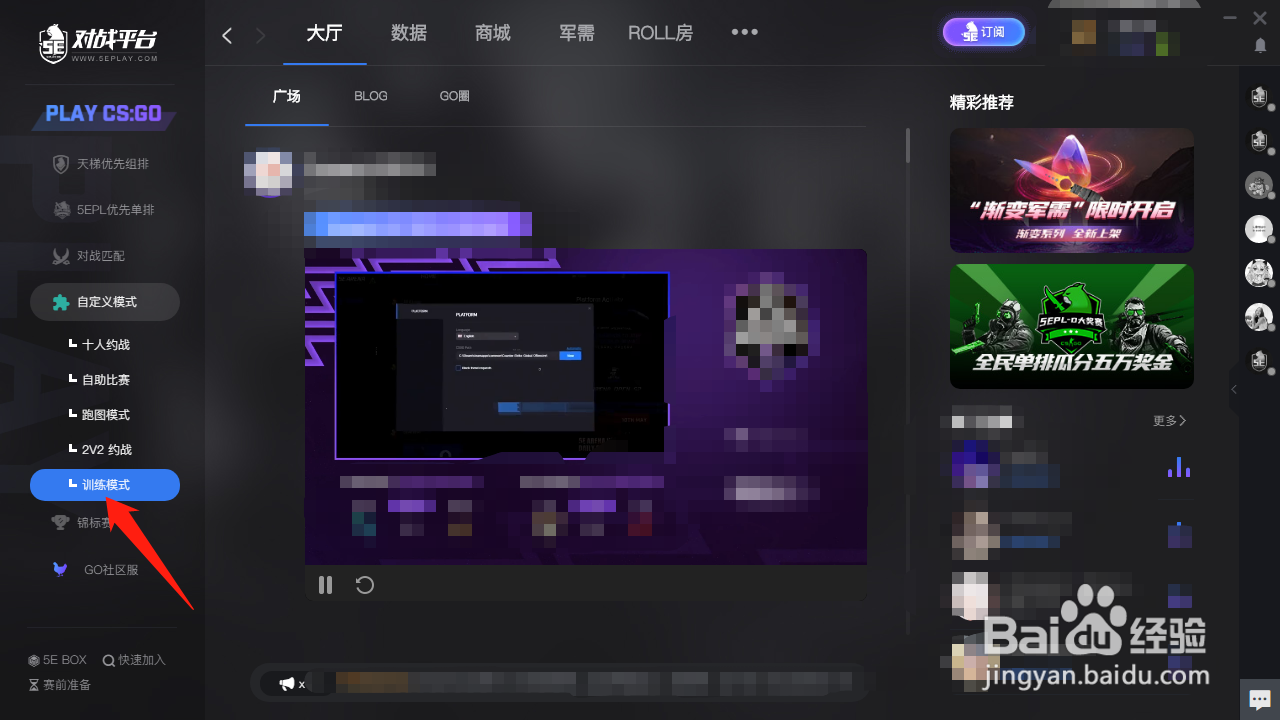Screen dimensions: 1280x720
Task: Expand the list with 更多 >
Action: pyautogui.click(x=1169, y=421)
